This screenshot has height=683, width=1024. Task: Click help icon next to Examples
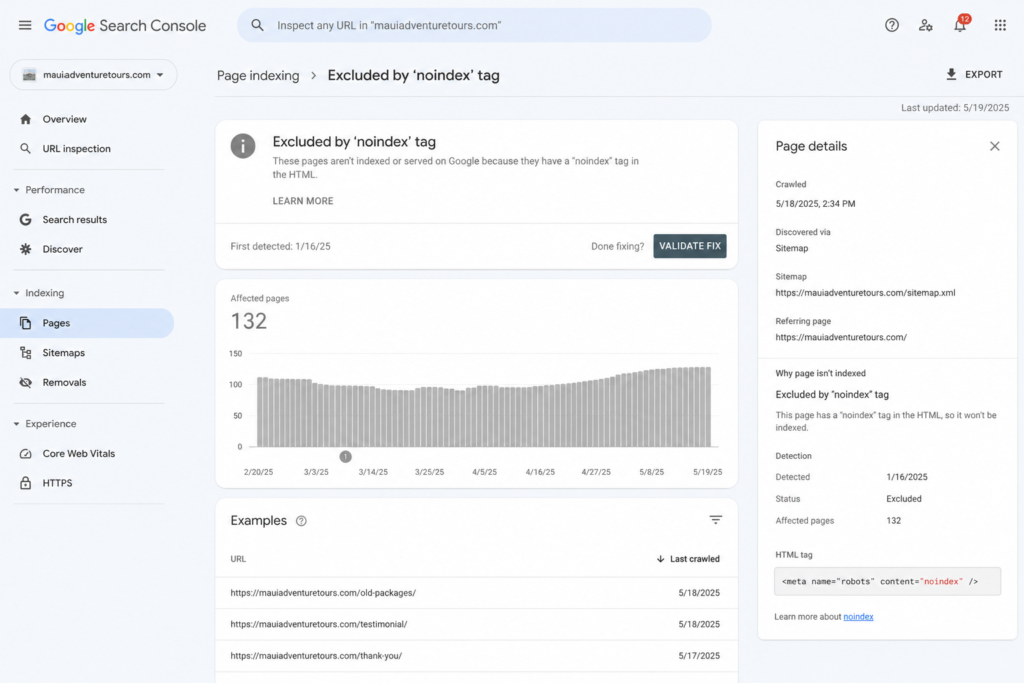[x=301, y=521]
